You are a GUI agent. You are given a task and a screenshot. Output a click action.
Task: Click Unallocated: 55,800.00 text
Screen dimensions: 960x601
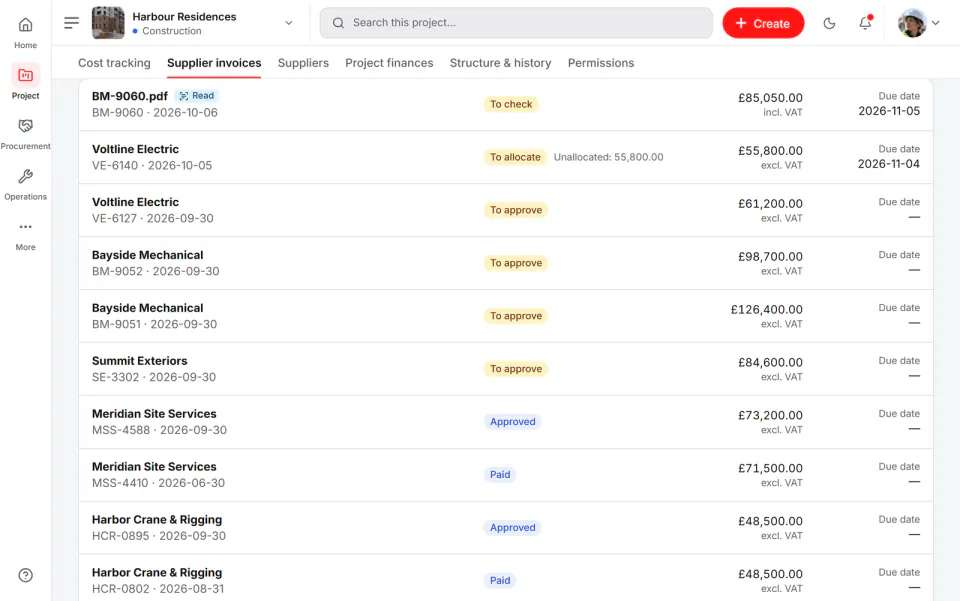pyautogui.click(x=608, y=157)
